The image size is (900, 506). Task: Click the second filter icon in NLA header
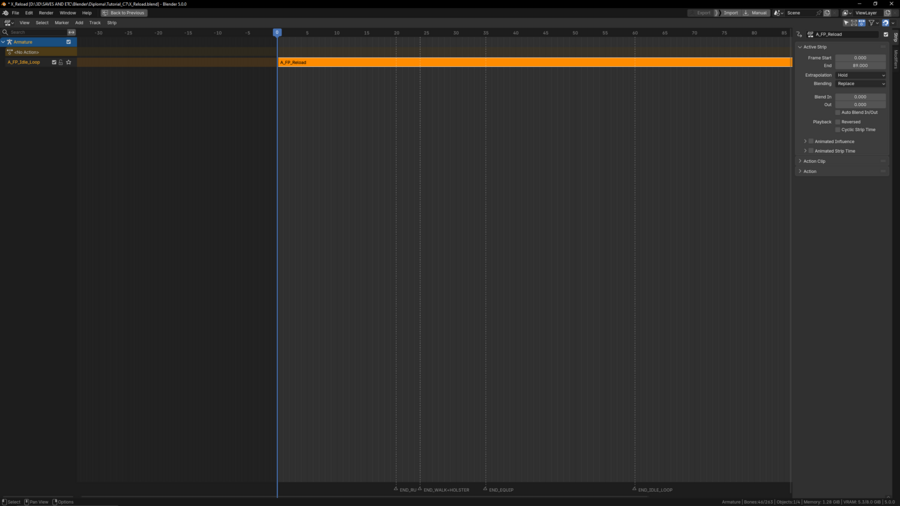point(854,23)
